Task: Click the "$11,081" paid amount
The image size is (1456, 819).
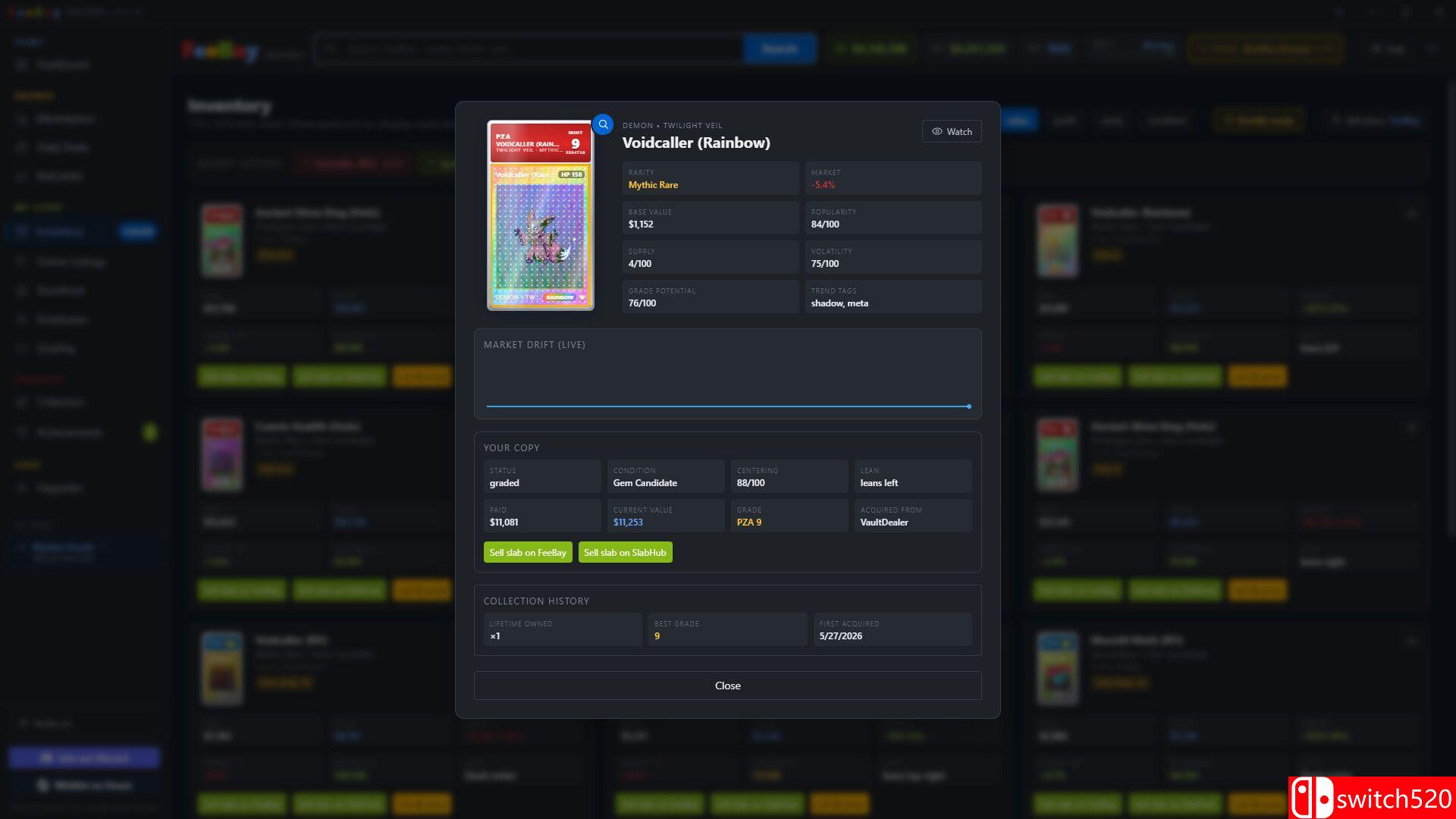Action: [504, 522]
